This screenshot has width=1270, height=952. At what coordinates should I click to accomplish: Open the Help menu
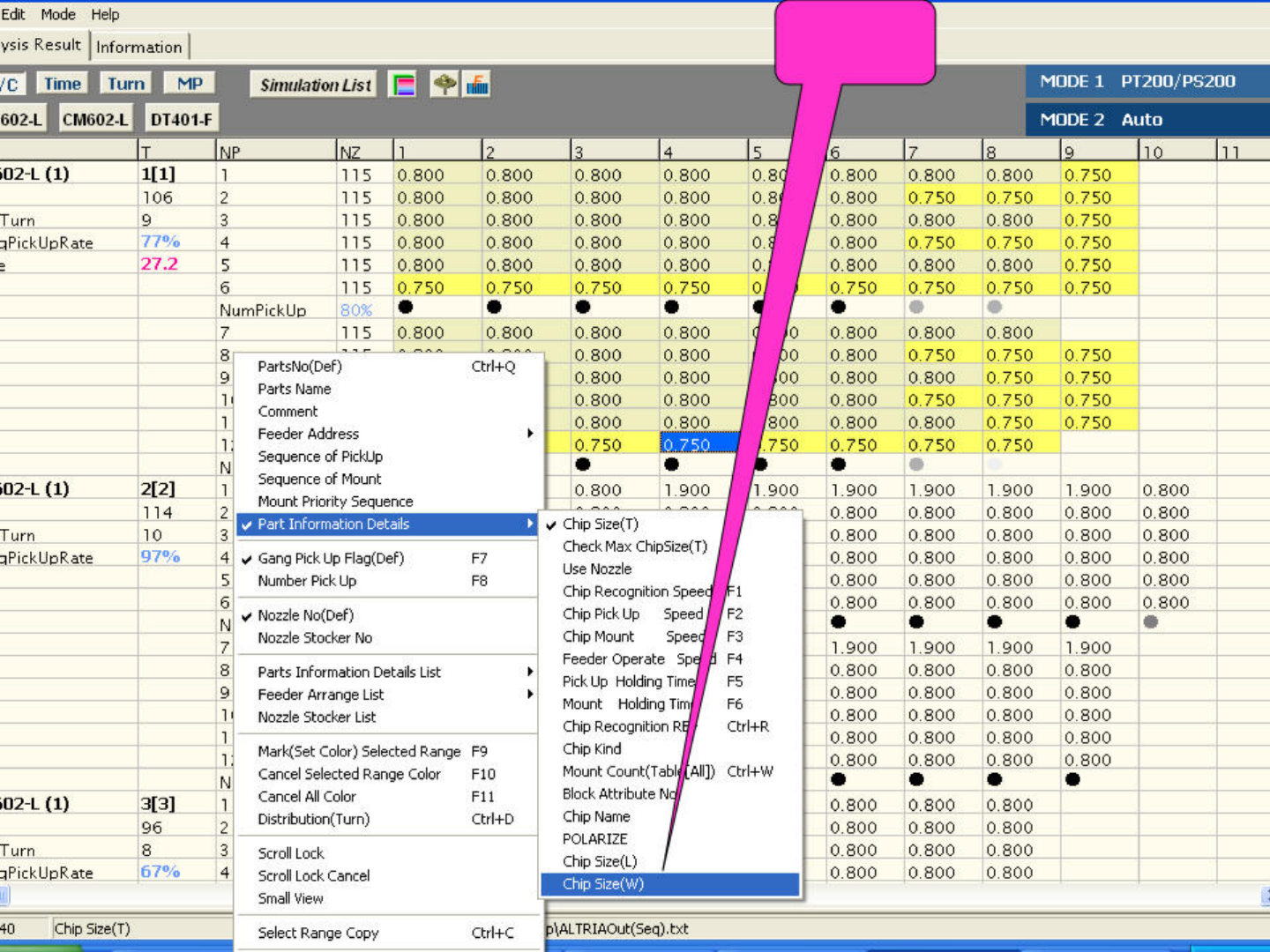click(105, 14)
